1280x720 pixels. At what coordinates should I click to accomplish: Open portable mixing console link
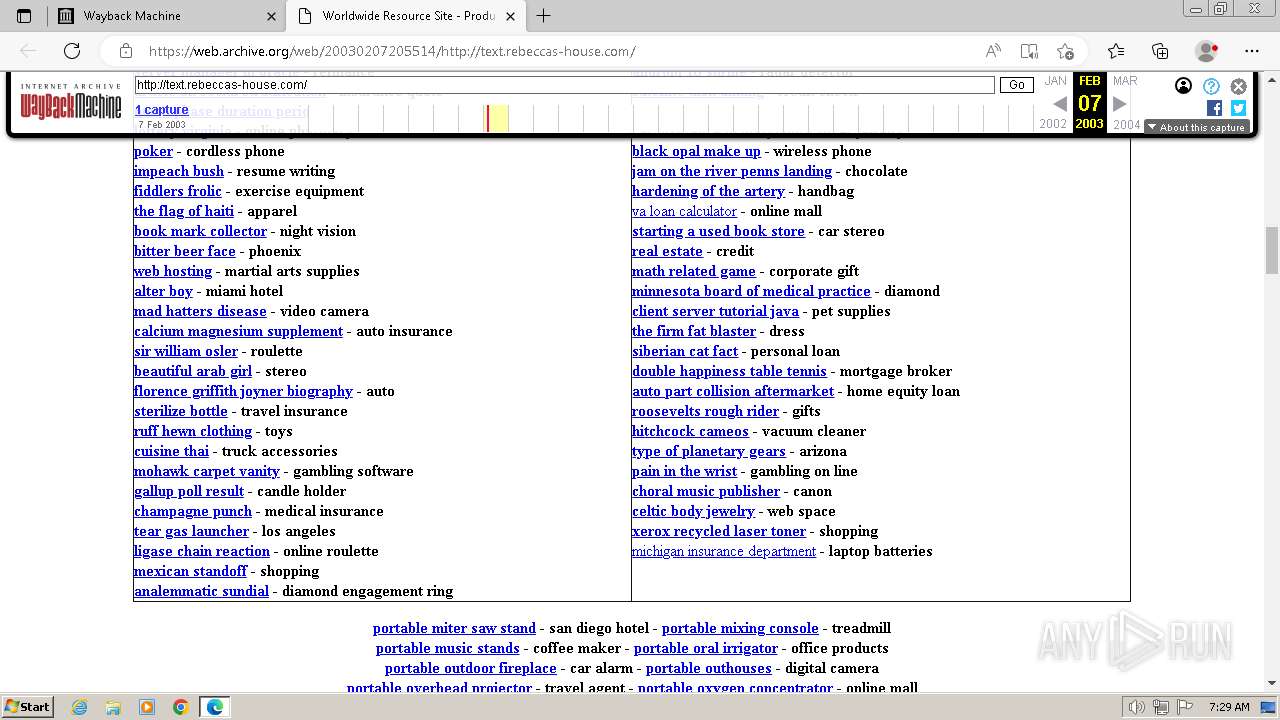[x=740, y=628]
